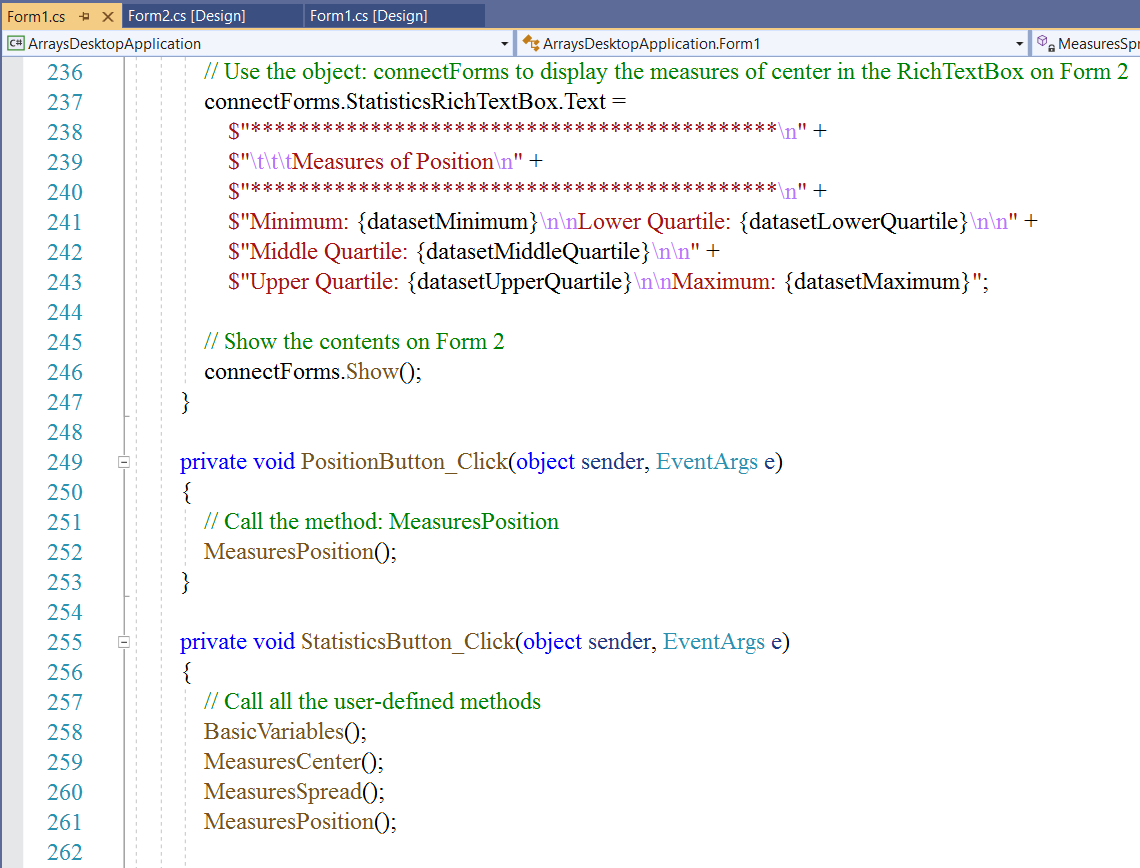Click the StatisticsRichTextBox.Text assignment line
Image resolution: width=1140 pixels, height=868 pixels.
point(414,102)
